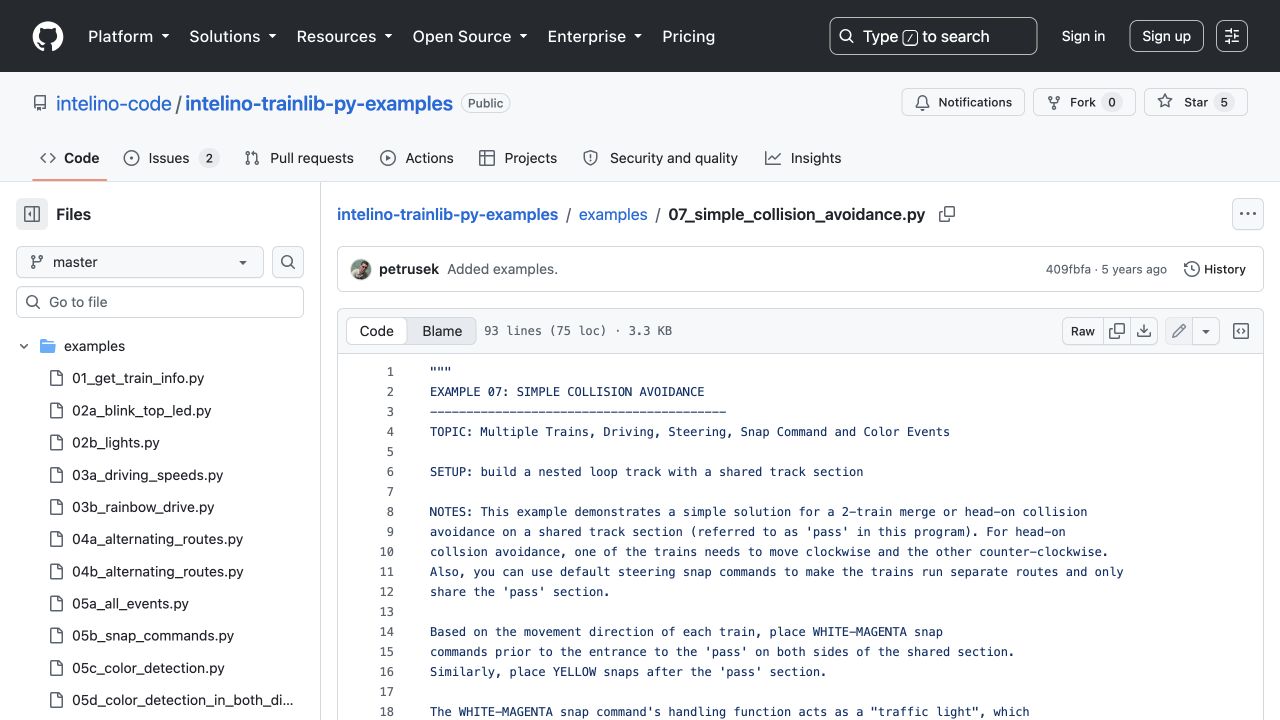Screen dimensions: 1280x720
Task: Open 02b_lights.py in the file tree
Action: tap(116, 443)
